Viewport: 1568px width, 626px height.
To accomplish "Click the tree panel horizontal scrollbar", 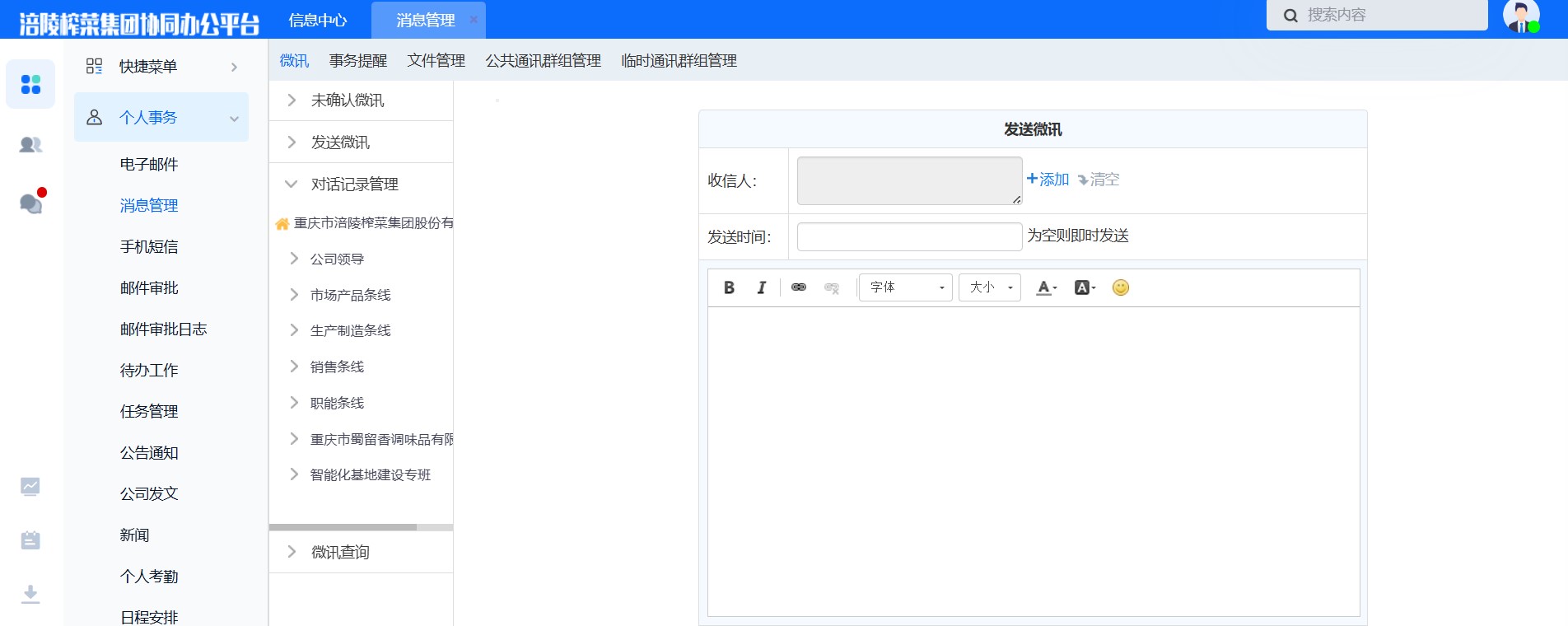I will [343, 527].
